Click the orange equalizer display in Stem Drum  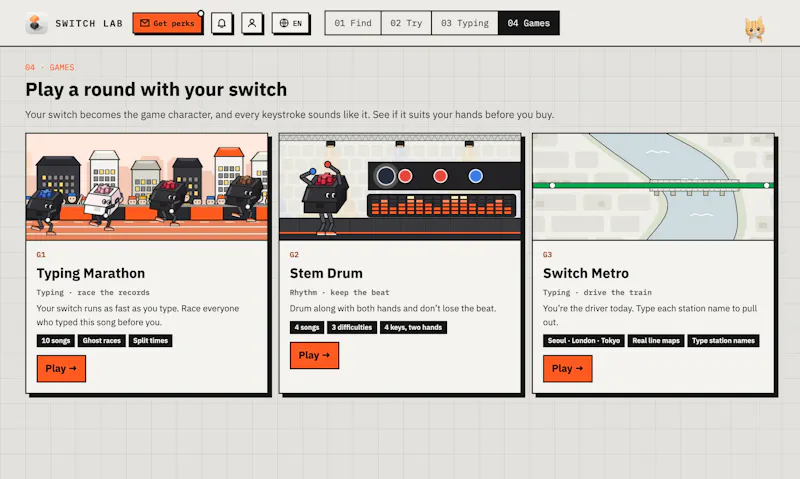[441, 205]
